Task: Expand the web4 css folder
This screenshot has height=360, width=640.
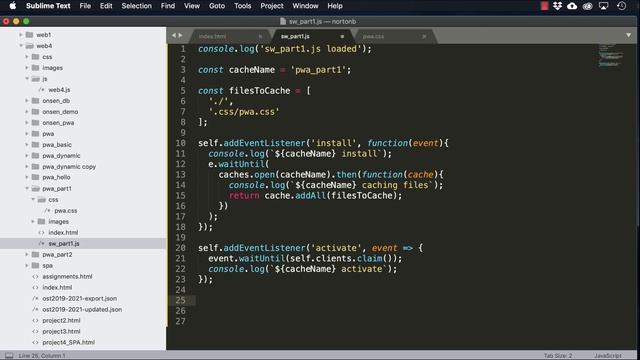Action: pyautogui.click(x=27, y=57)
